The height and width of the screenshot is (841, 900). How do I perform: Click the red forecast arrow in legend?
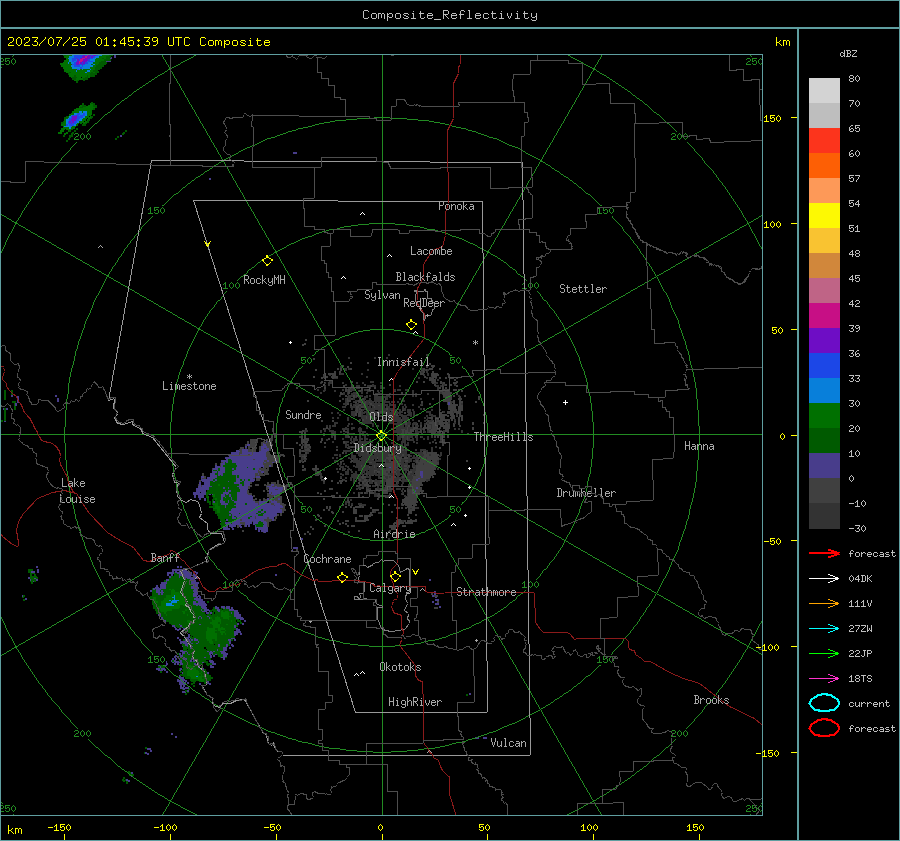pyautogui.click(x=824, y=553)
